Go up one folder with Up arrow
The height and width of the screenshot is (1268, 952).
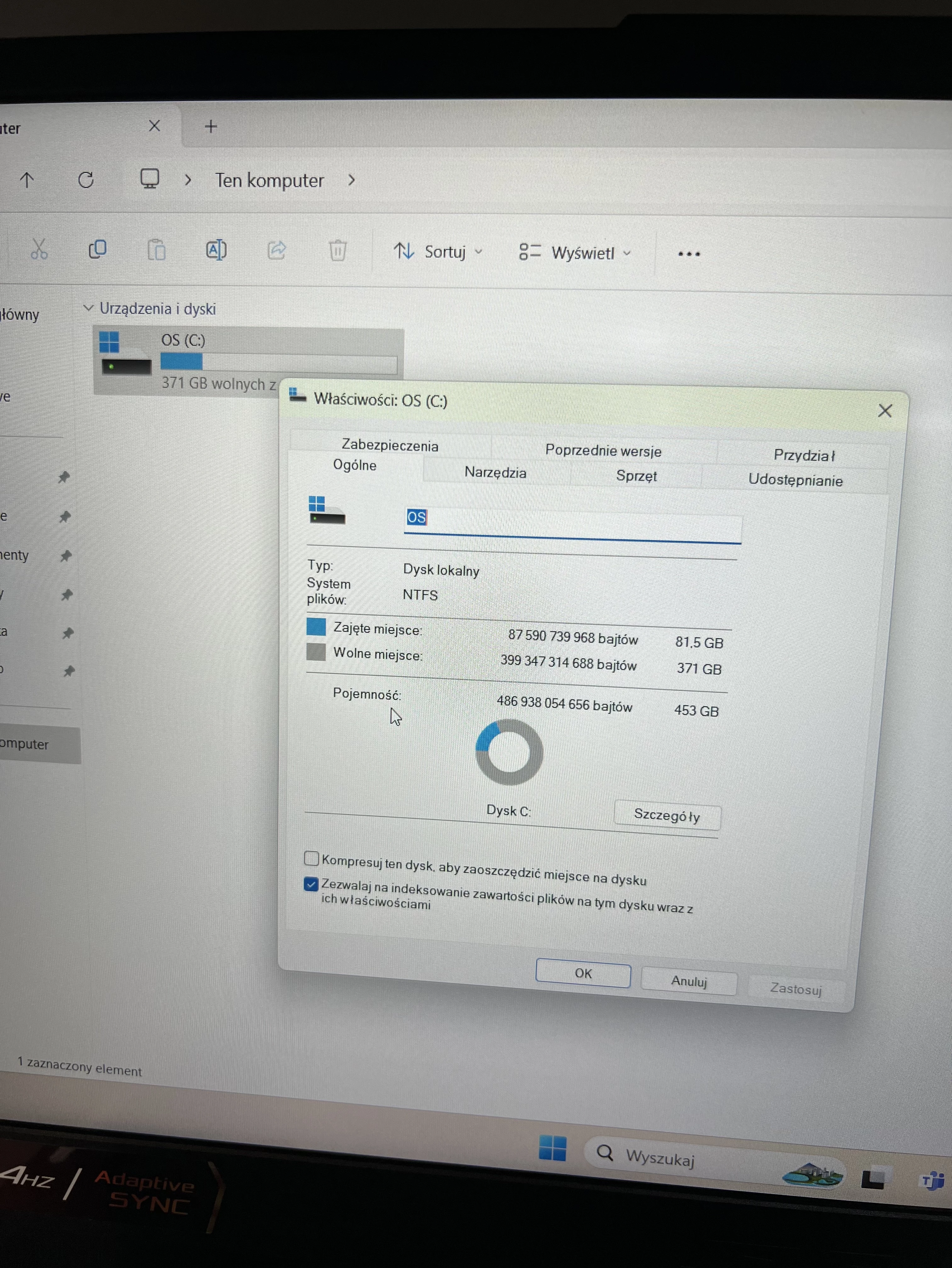coord(27,180)
